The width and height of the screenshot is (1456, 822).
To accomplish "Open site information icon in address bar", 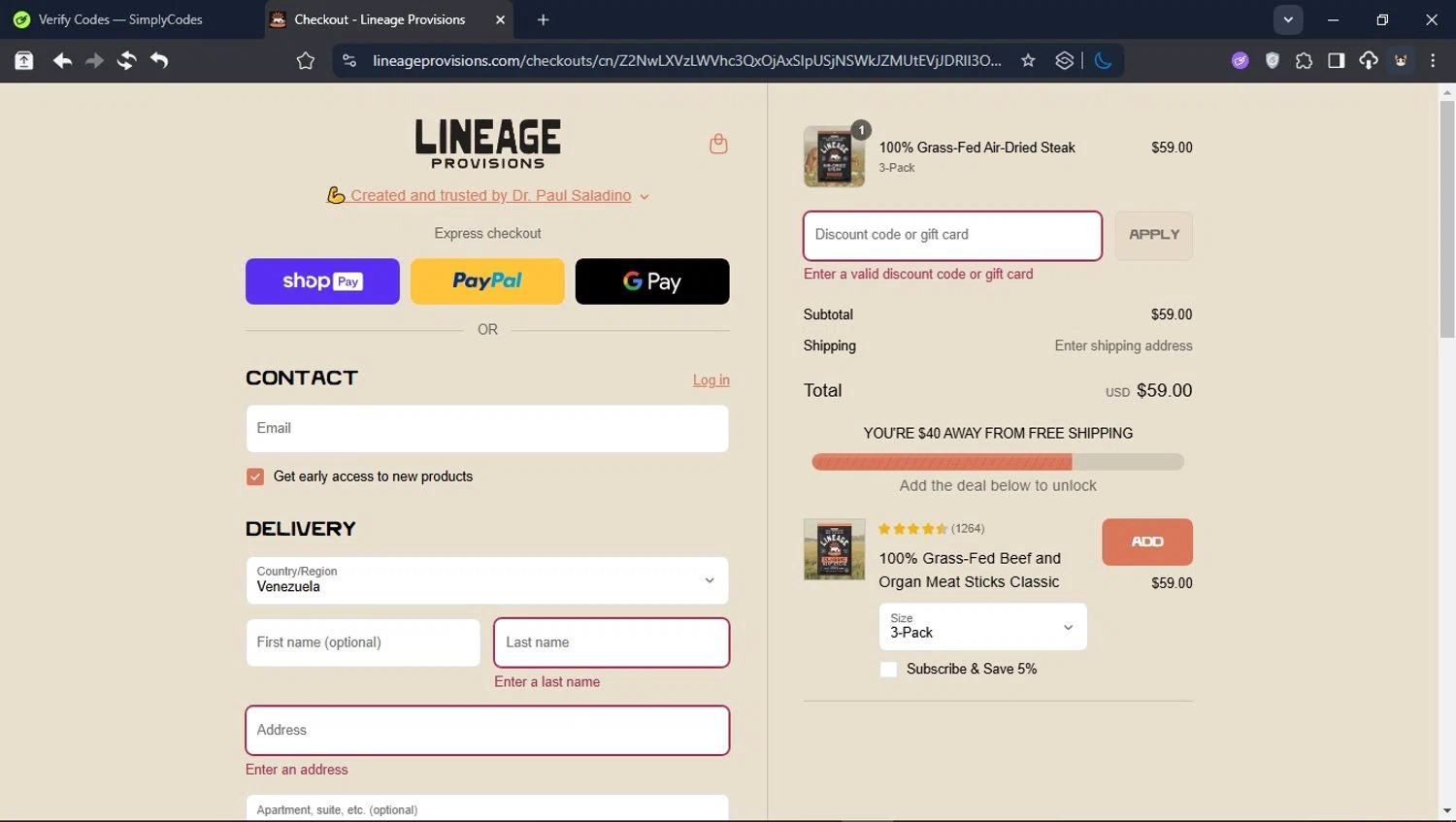I will tap(349, 61).
